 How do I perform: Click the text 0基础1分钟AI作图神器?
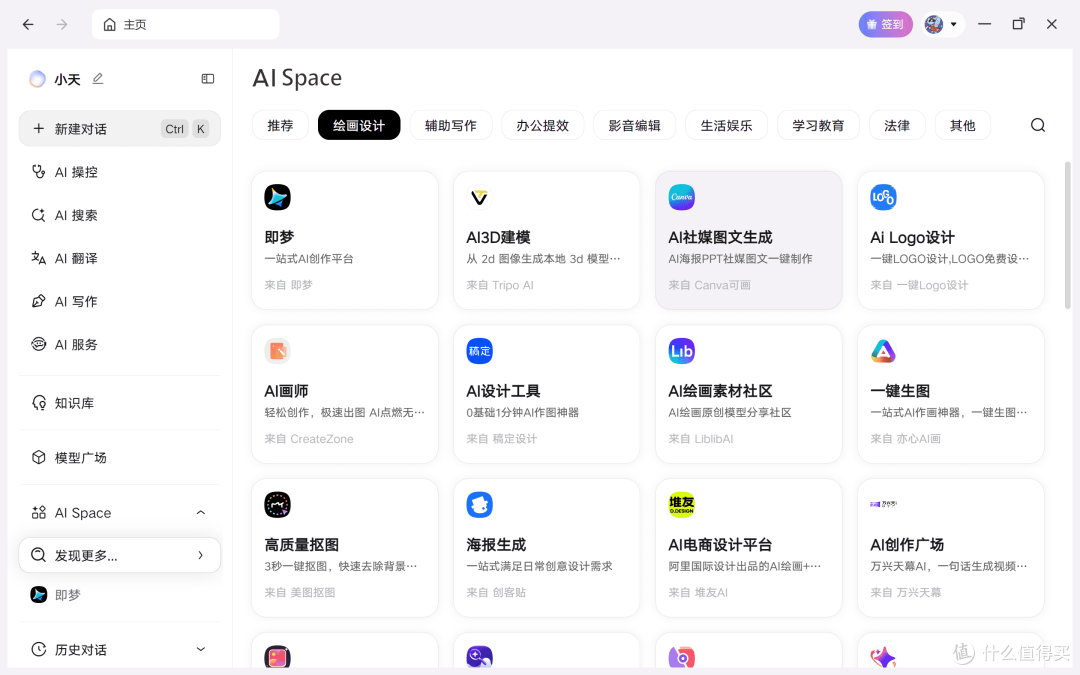[523, 413]
